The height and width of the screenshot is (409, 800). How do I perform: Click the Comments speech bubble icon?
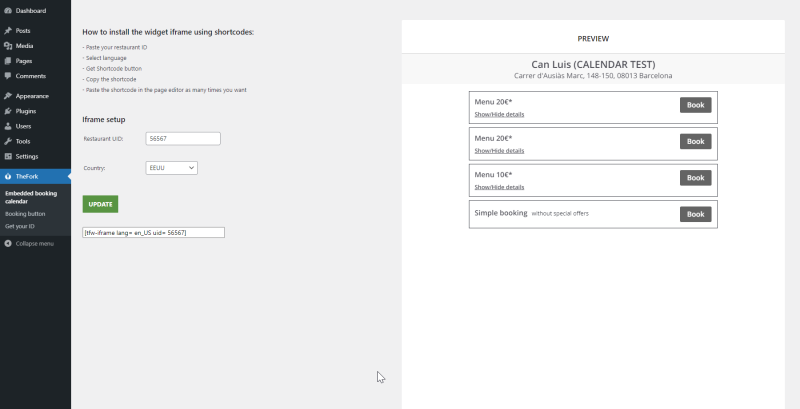tap(8, 76)
